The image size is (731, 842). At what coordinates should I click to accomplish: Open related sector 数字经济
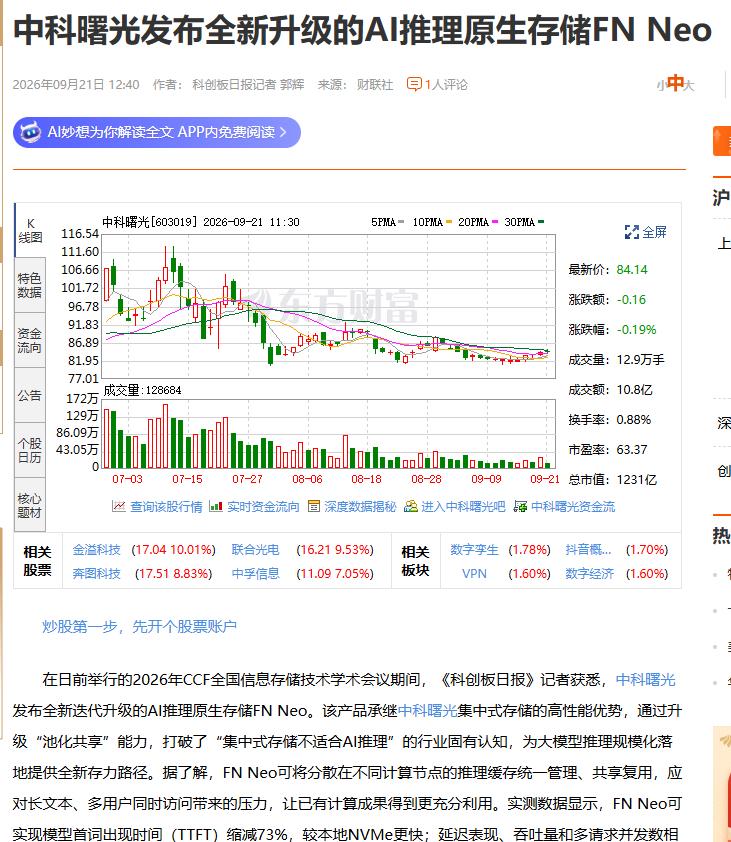coord(589,574)
